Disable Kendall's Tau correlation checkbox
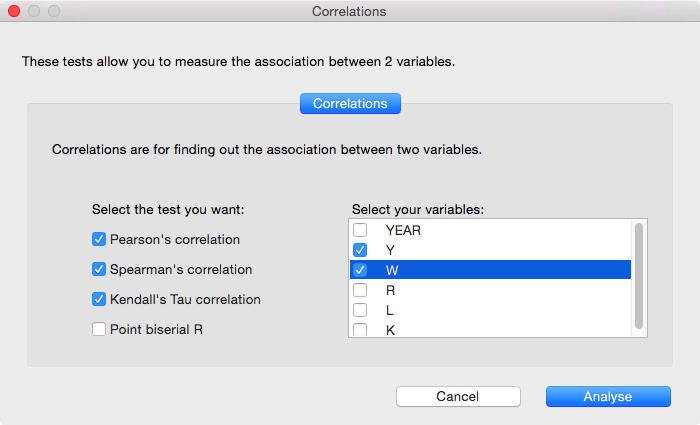The height and width of the screenshot is (425, 700). 99,299
